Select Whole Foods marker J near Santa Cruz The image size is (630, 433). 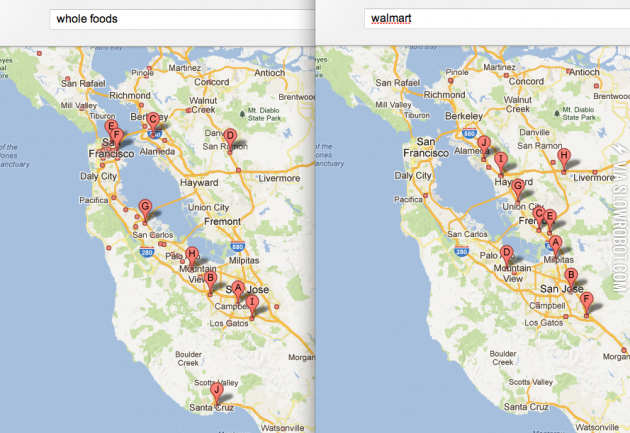(214, 390)
